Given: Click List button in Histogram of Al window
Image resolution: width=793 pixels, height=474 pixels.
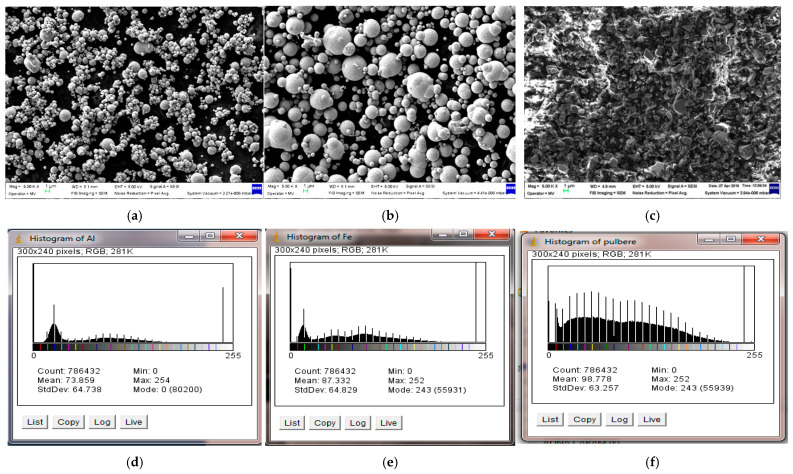Looking at the screenshot, I should click(x=35, y=422).
